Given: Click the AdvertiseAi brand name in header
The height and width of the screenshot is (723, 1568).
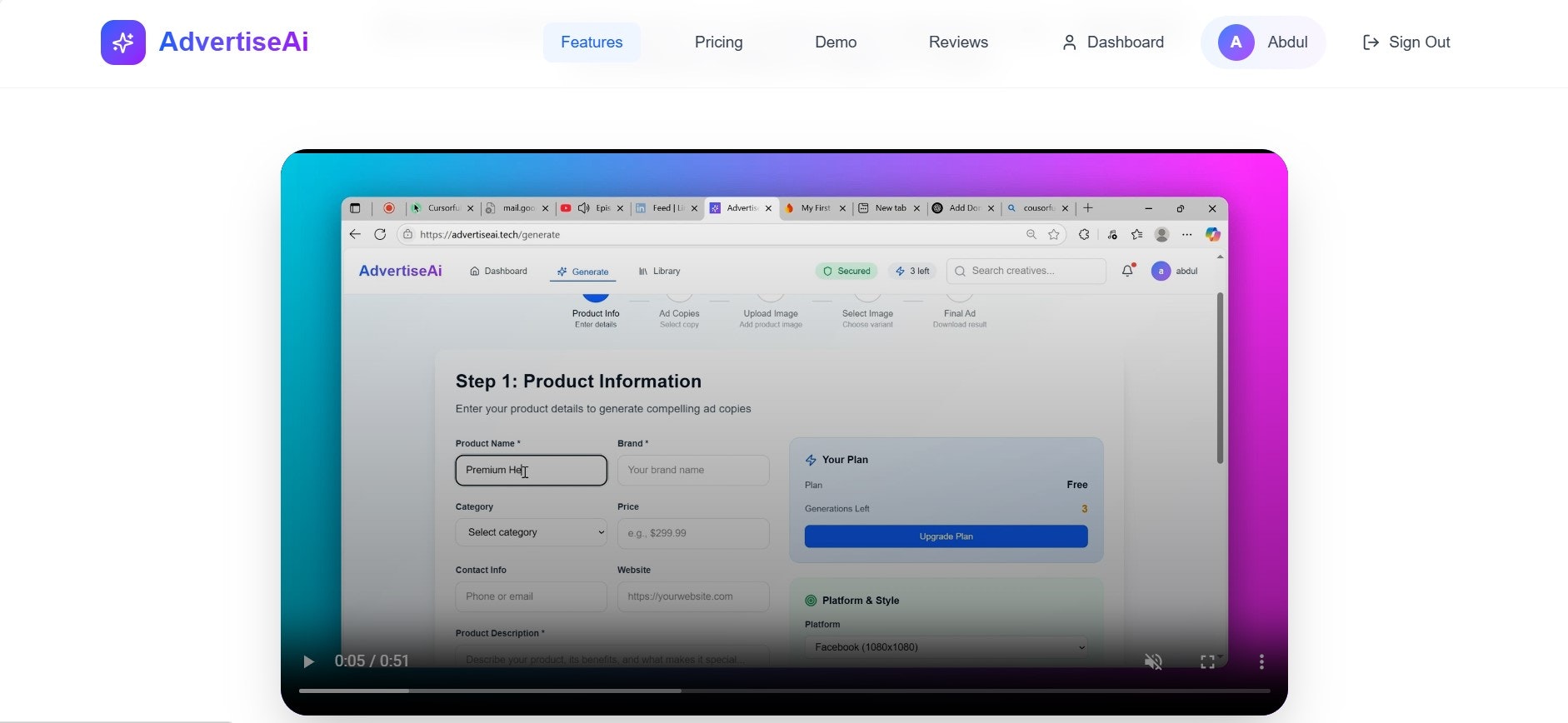Looking at the screenshot, I should pos(233,42).
